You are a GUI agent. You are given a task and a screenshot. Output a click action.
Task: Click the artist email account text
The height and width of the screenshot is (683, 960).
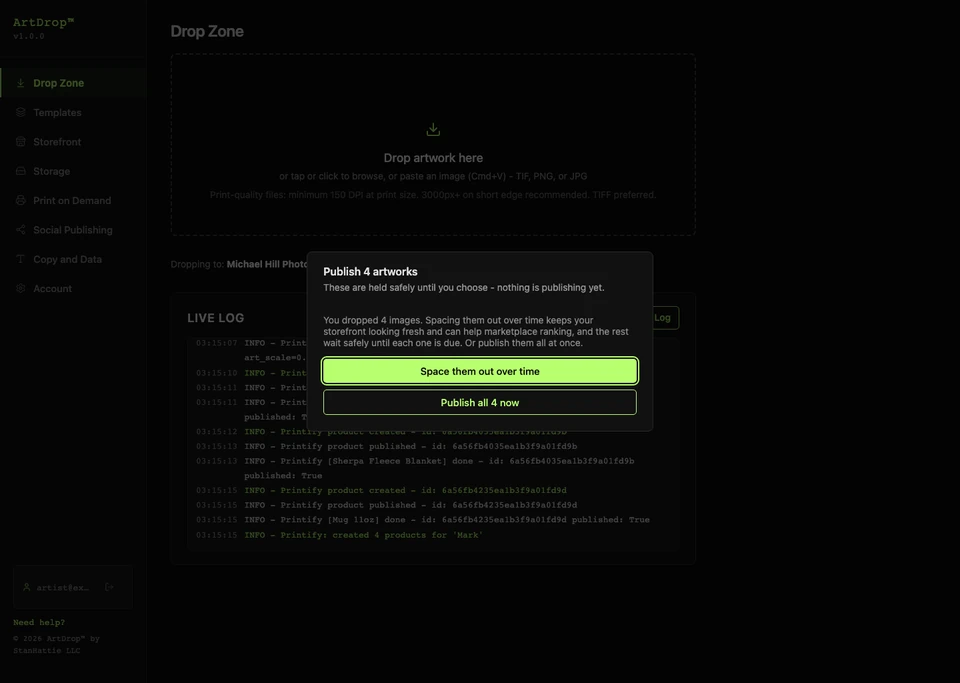pyautogui.click(x=62, y=588)
